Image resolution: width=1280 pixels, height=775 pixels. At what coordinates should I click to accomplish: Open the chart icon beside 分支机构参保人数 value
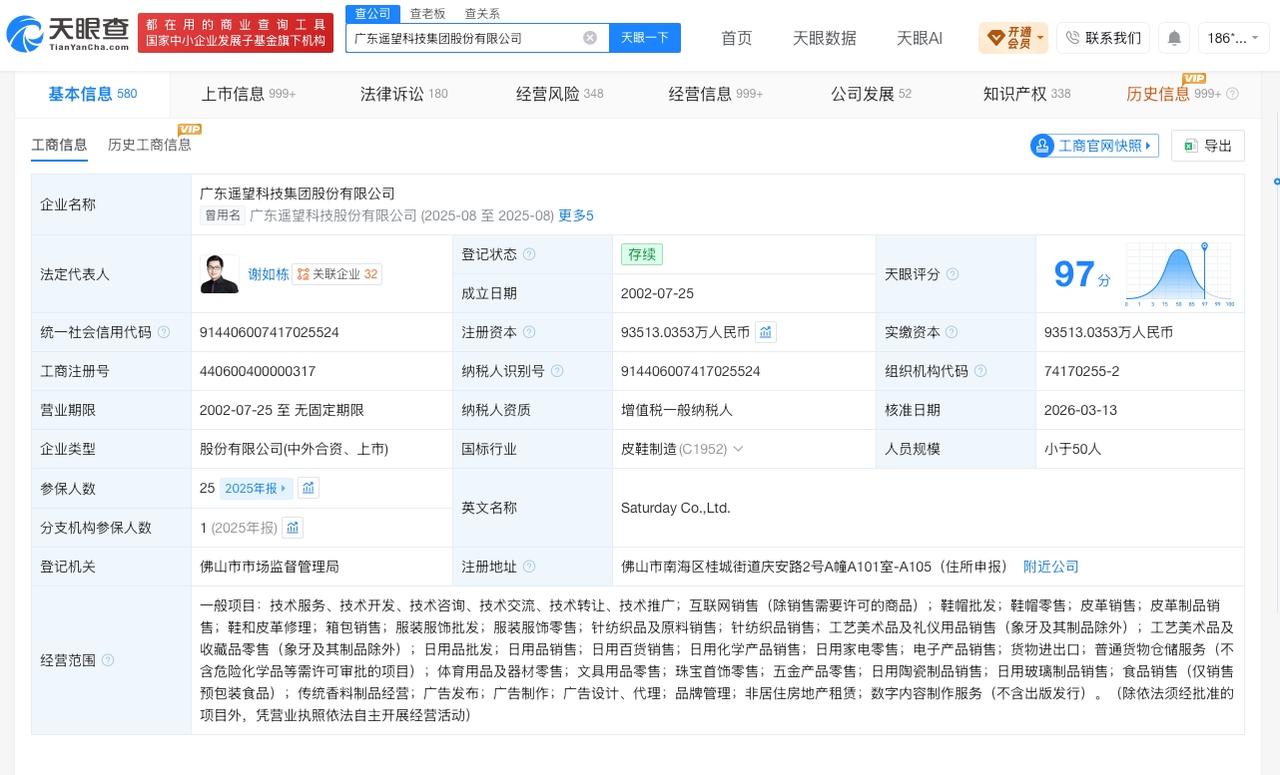point(292,527)
